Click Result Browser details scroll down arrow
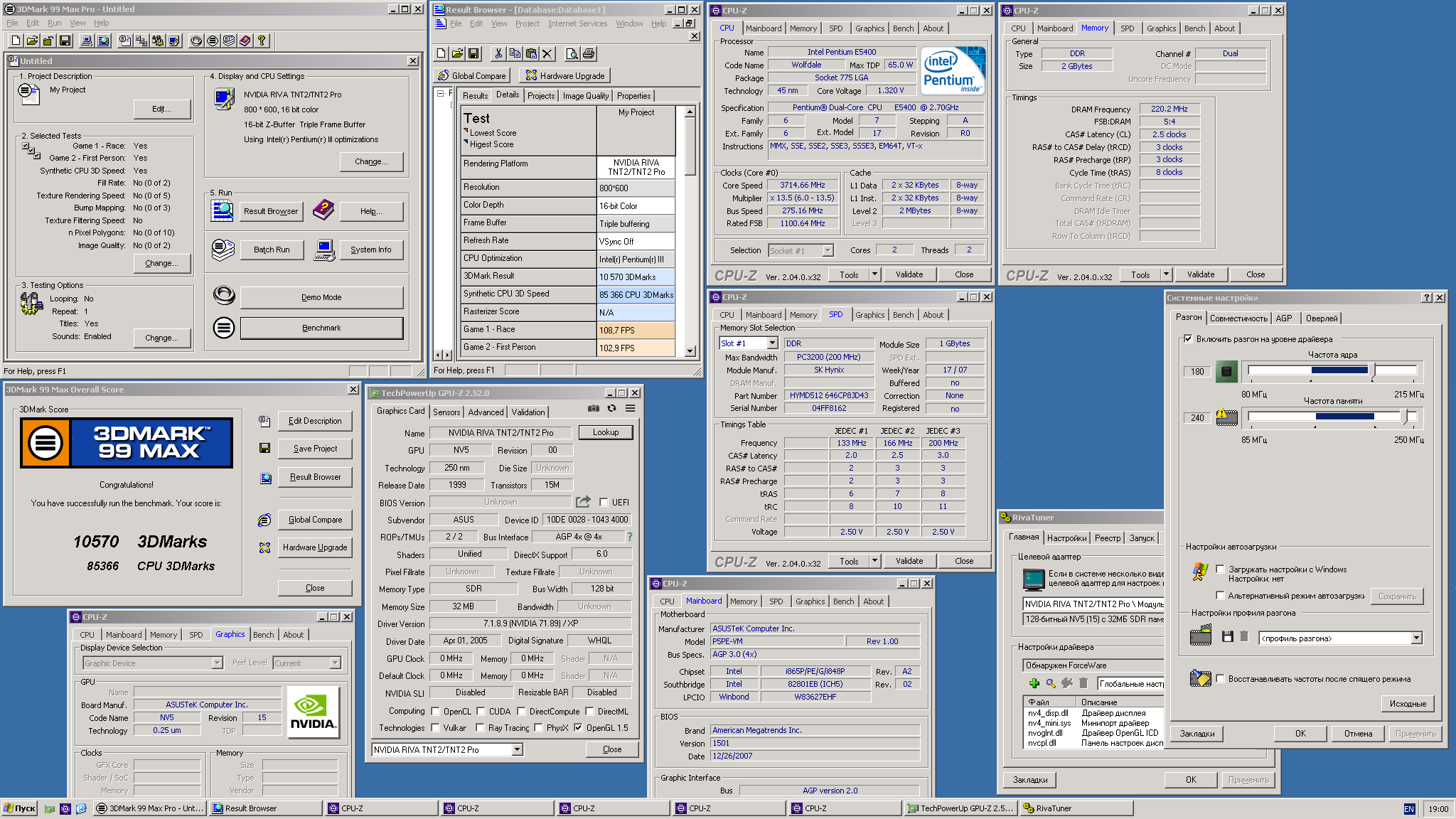This screenshot has width=1456, height=819. pyautogui.click(x=690, y=351)
